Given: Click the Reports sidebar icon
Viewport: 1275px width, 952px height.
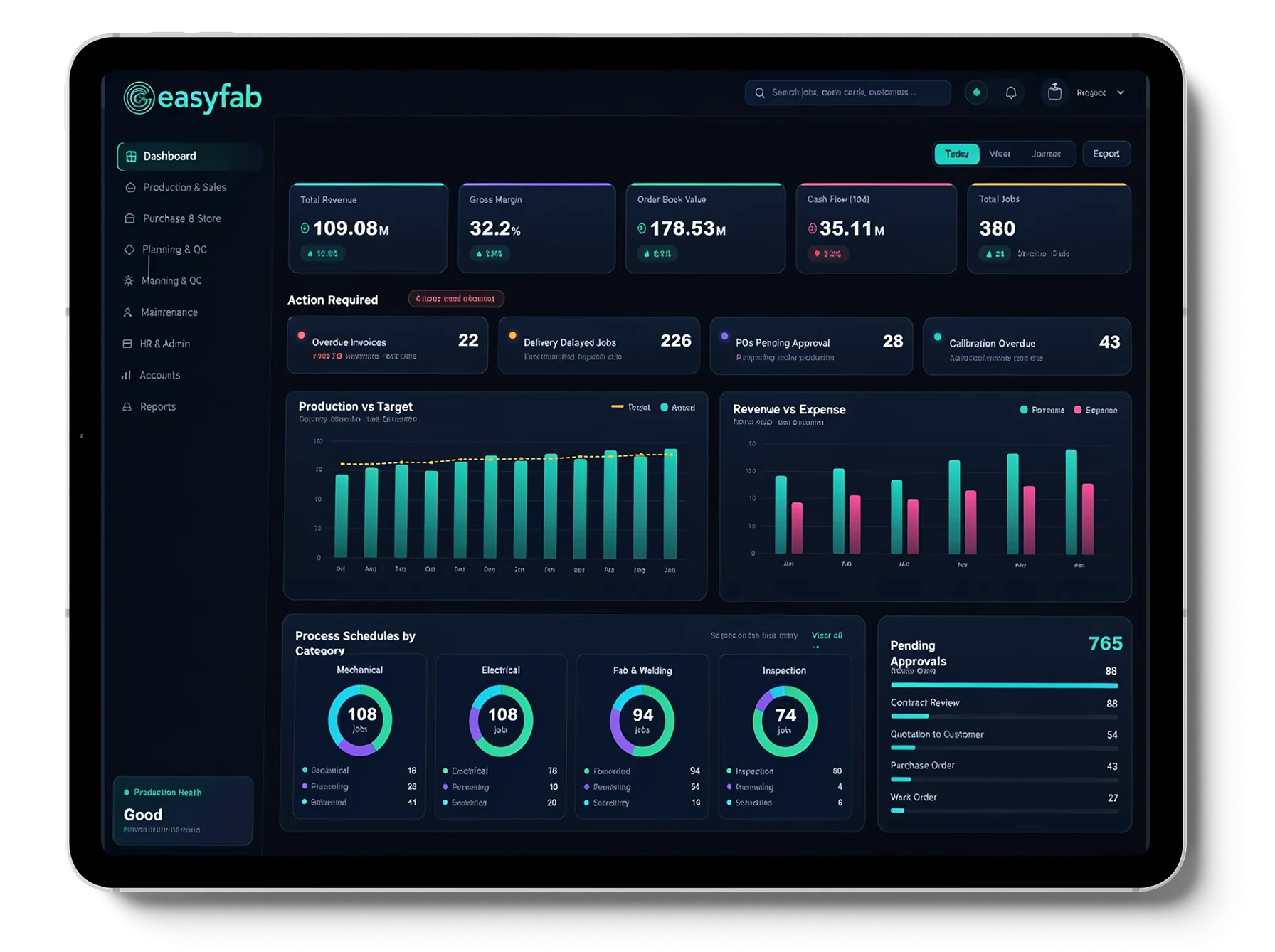Looking at the screenshot, I should (127, 406).
